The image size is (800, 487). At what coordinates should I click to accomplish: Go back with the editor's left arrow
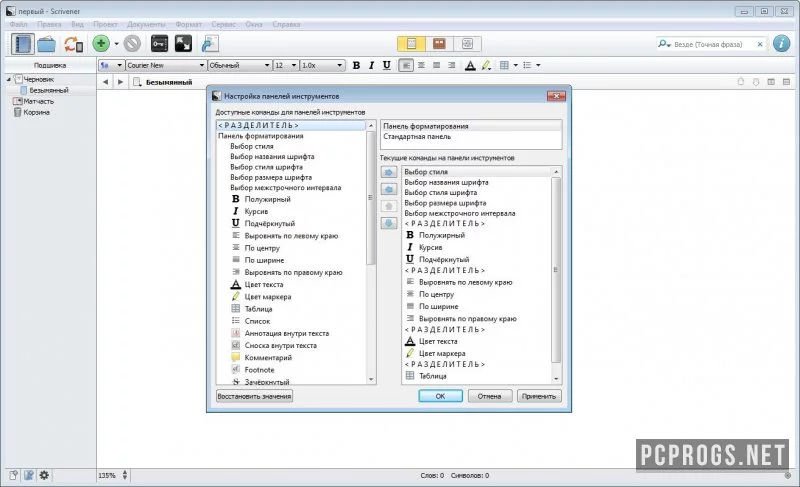point(105,82)
